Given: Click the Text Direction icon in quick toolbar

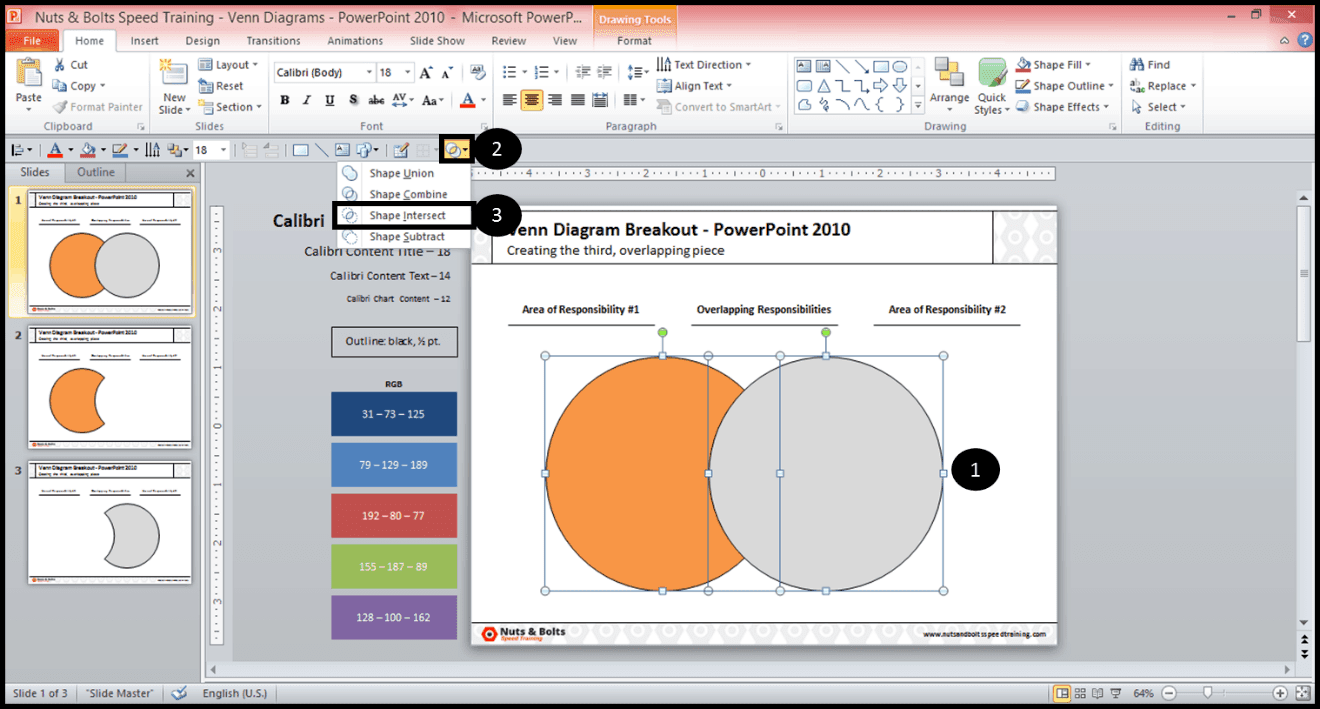Looking at the screenshot, I should [x=153, y=150].
